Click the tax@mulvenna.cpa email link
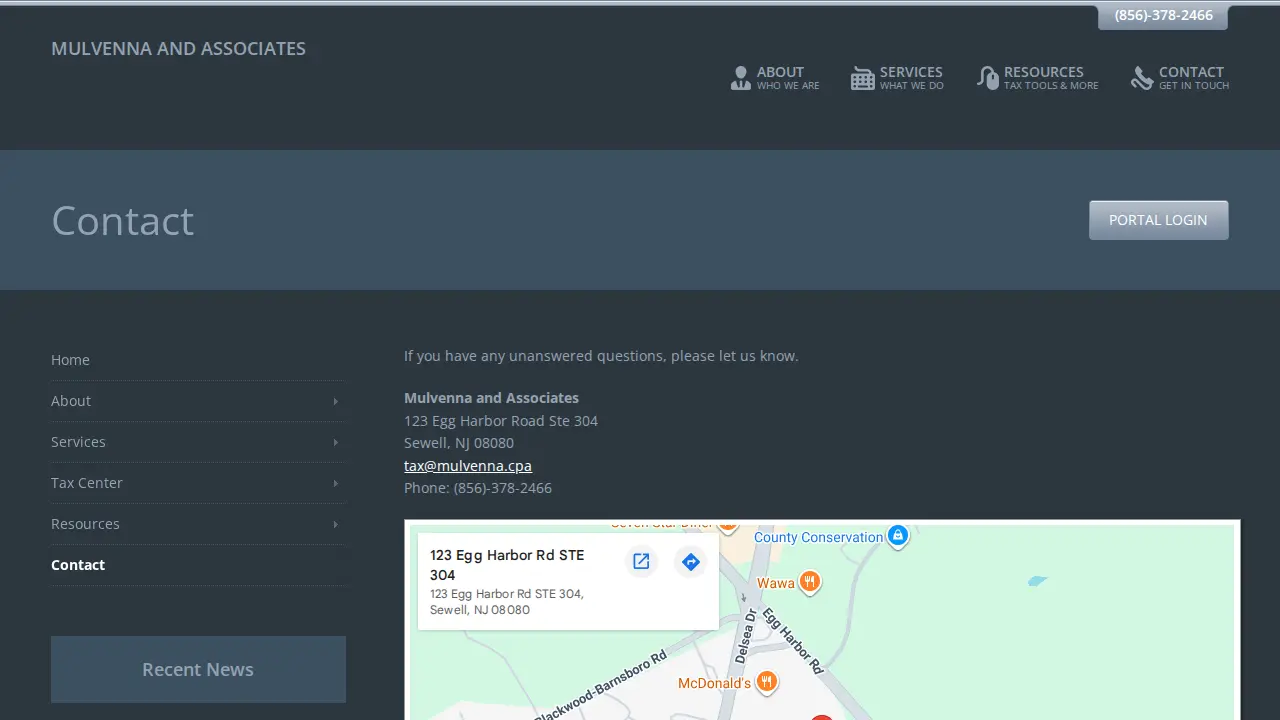Viewport: 1280px width, 720px height. [x=468, y=466]
